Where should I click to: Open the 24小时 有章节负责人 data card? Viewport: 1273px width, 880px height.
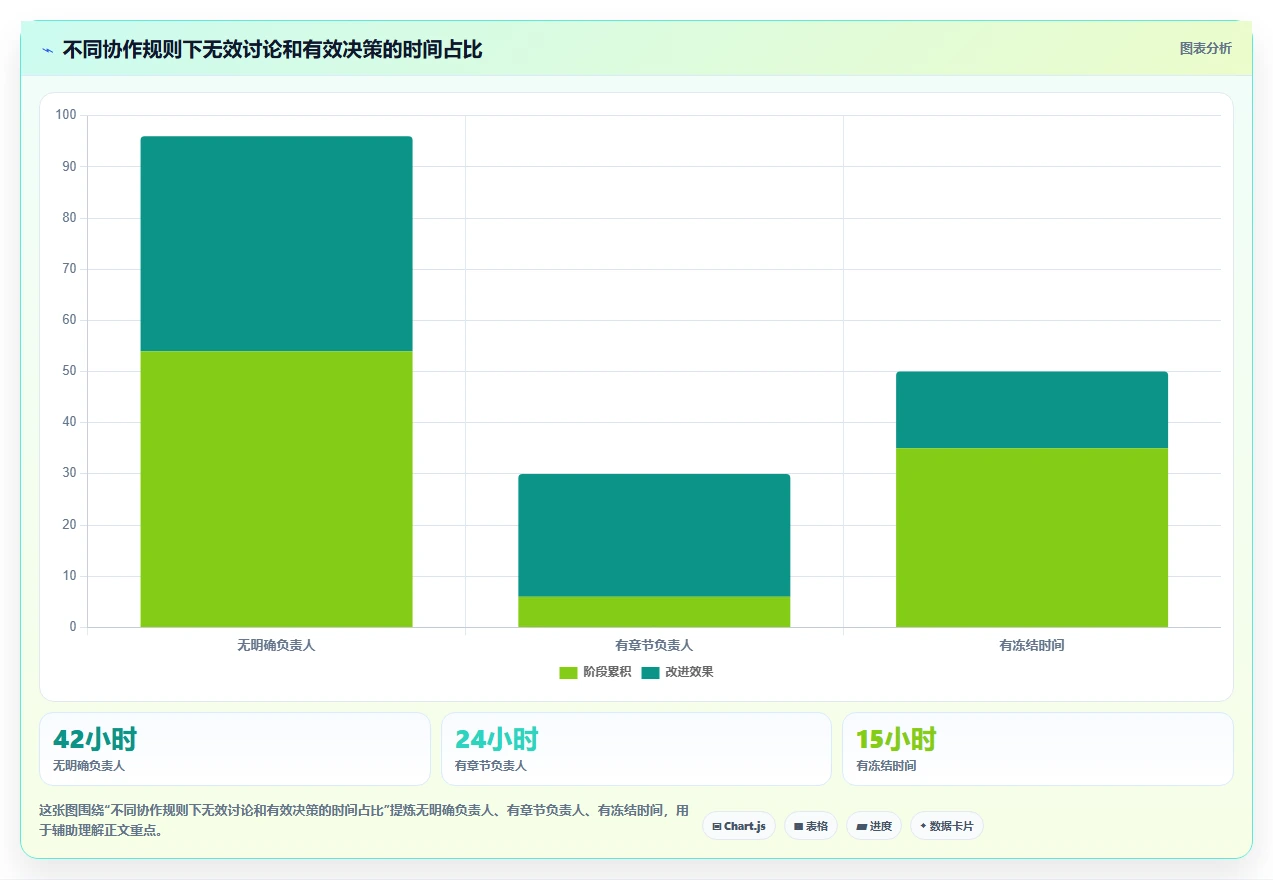coord(636,749)
